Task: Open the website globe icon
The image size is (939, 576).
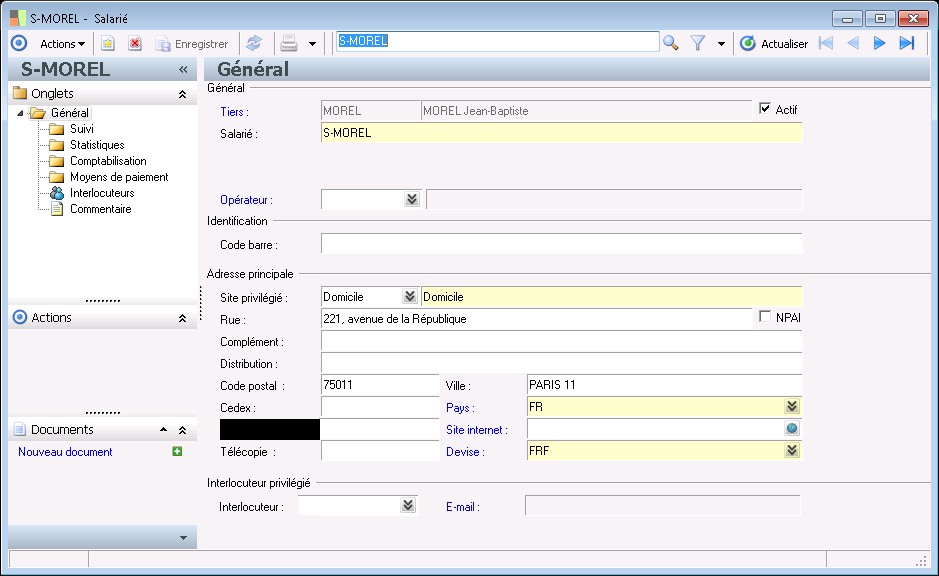Action: (792, 429)
